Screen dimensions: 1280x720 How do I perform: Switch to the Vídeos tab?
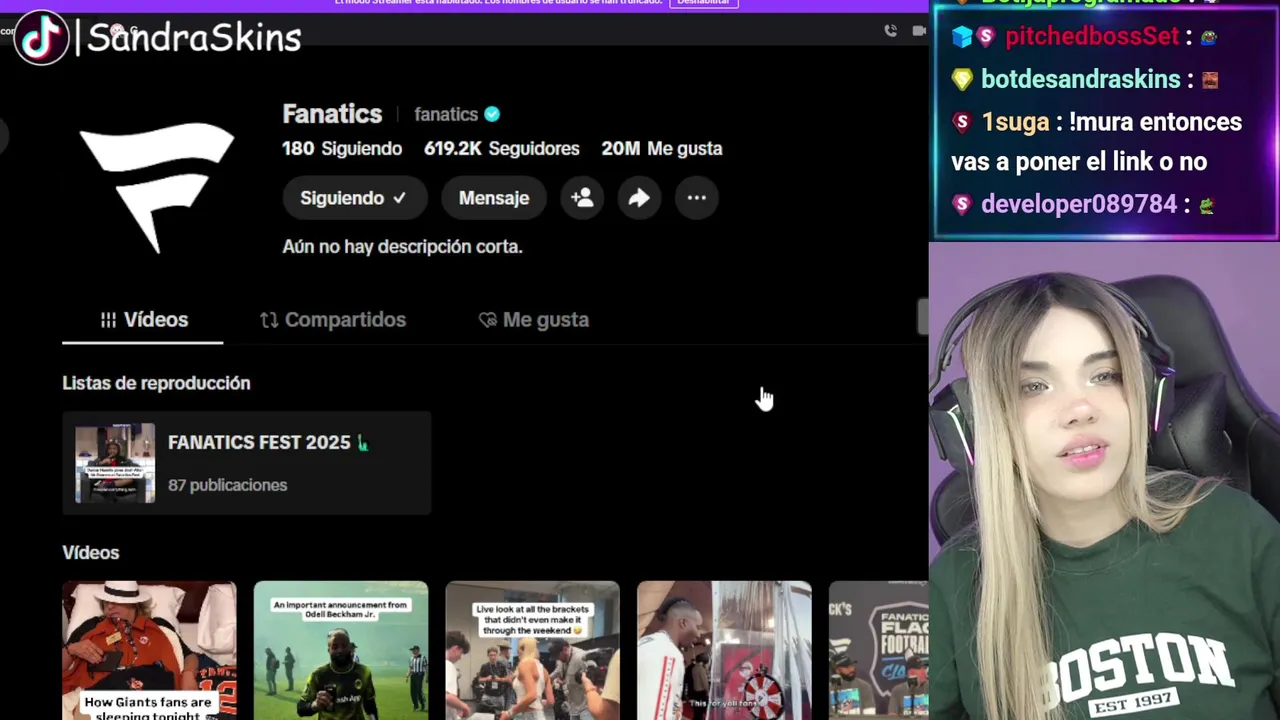point(143,320)
